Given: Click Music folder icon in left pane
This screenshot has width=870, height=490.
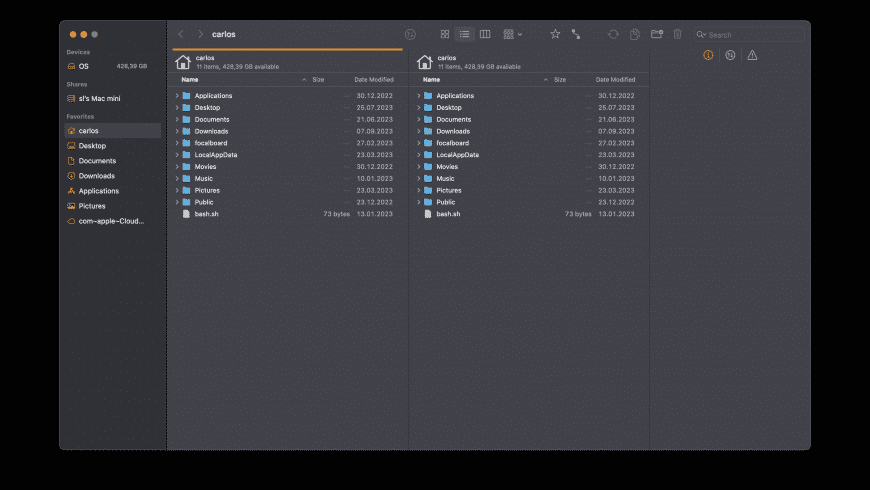Looking at the screenshot, I should click(186, 178).
